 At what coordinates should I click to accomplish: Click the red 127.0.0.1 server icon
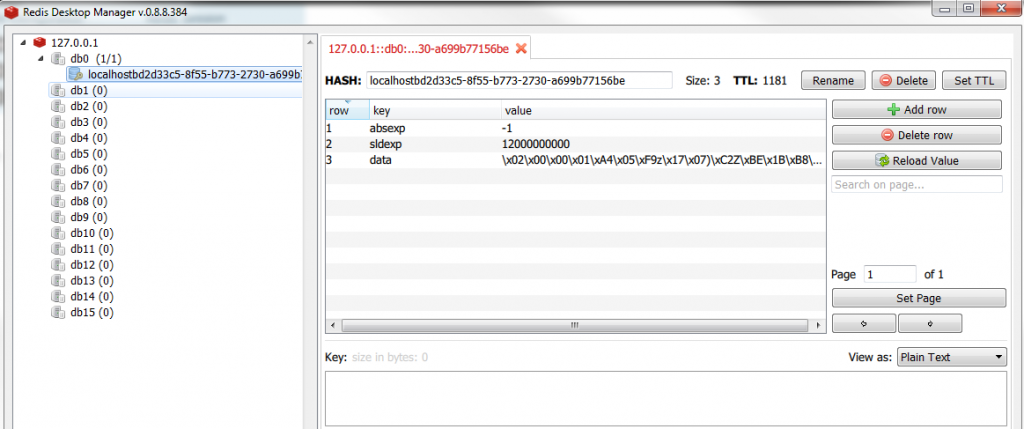pyautogui.click(x=40, y=42)
